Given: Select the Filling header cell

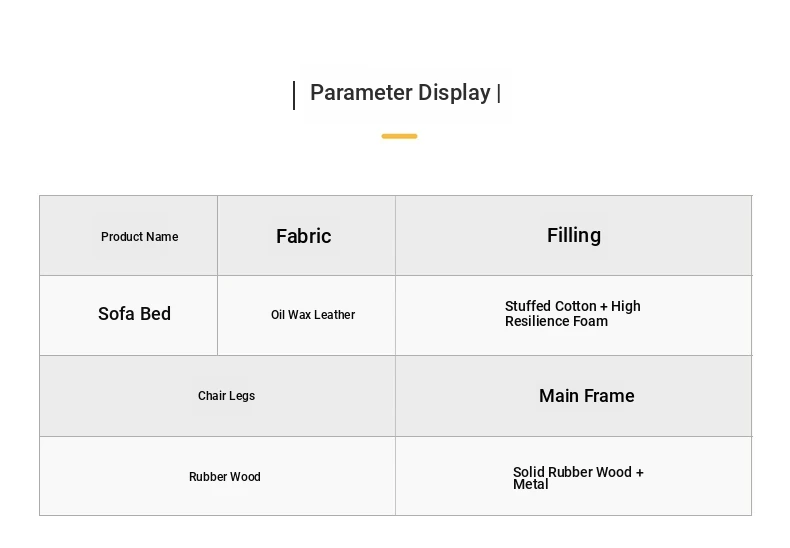Looking at the screenshot, I should tap(573, 236).
